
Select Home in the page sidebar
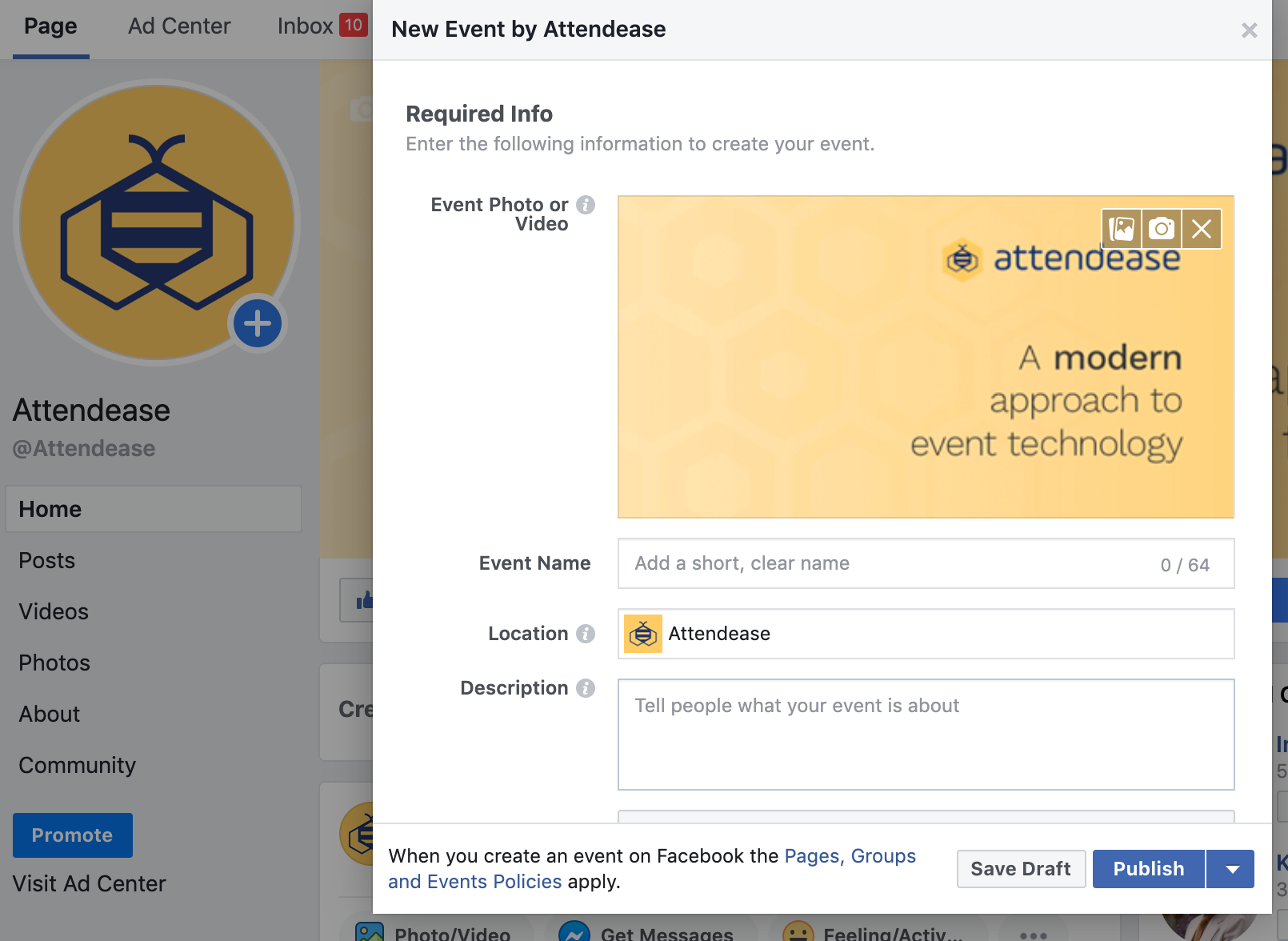(154, 509)
